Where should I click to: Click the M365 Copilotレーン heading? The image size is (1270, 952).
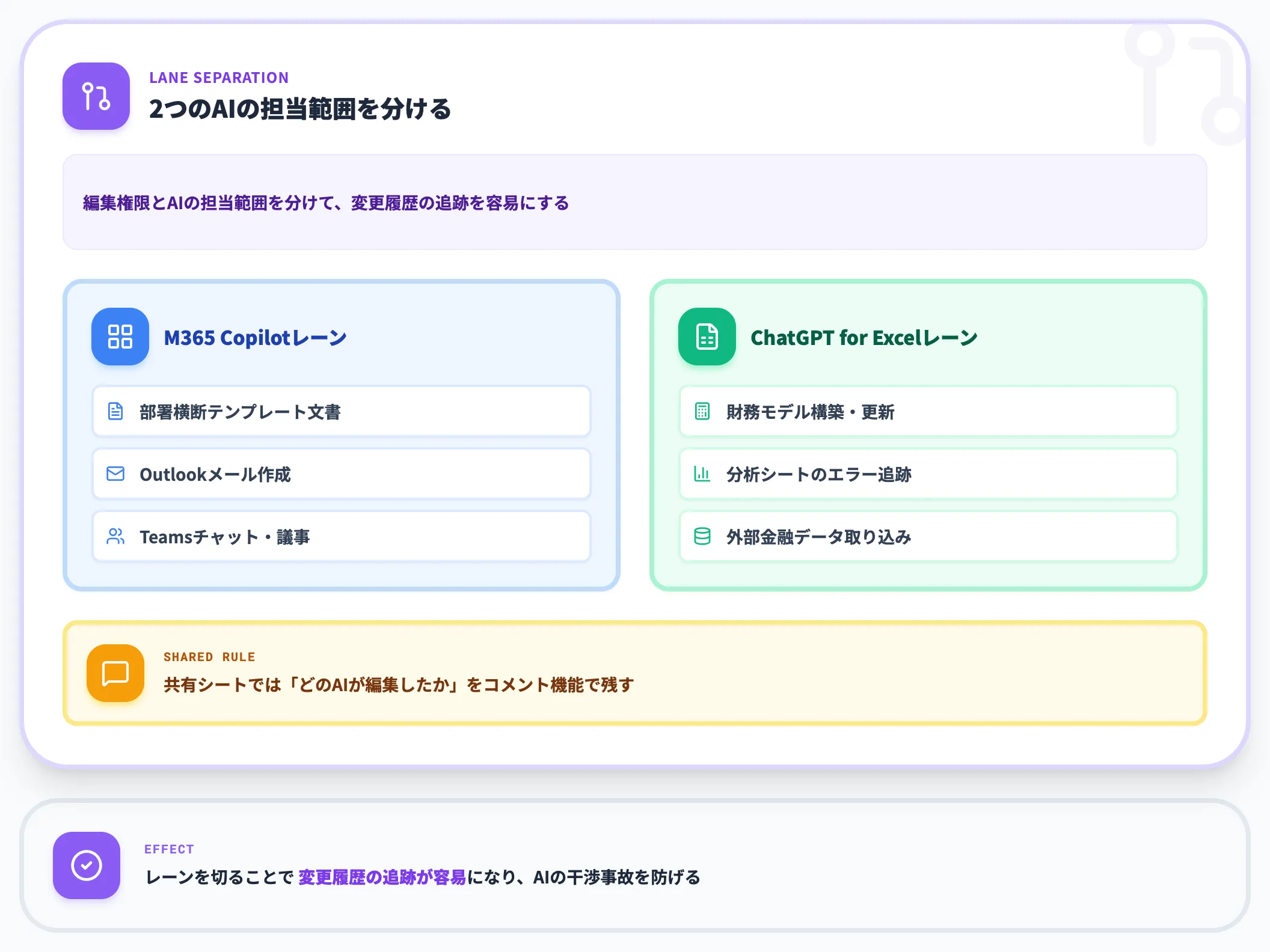coord(256,338)
